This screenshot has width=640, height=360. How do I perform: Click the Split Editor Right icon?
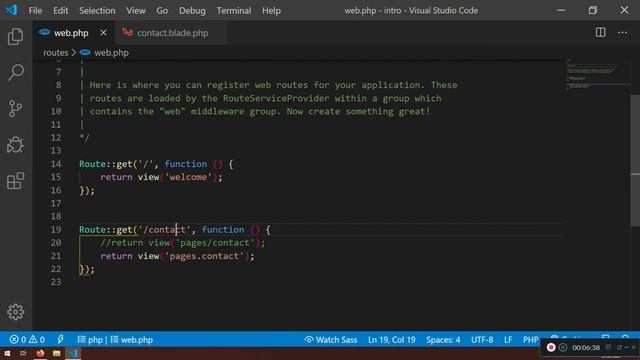[x=600, y=33]
